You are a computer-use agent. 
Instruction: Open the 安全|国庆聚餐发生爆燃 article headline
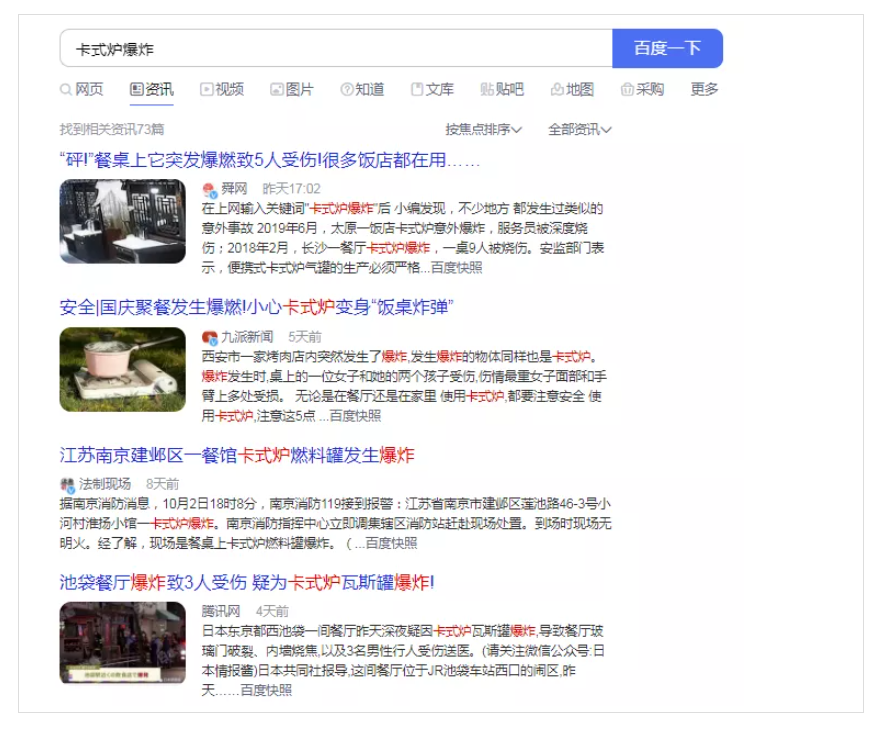point(257,307)
